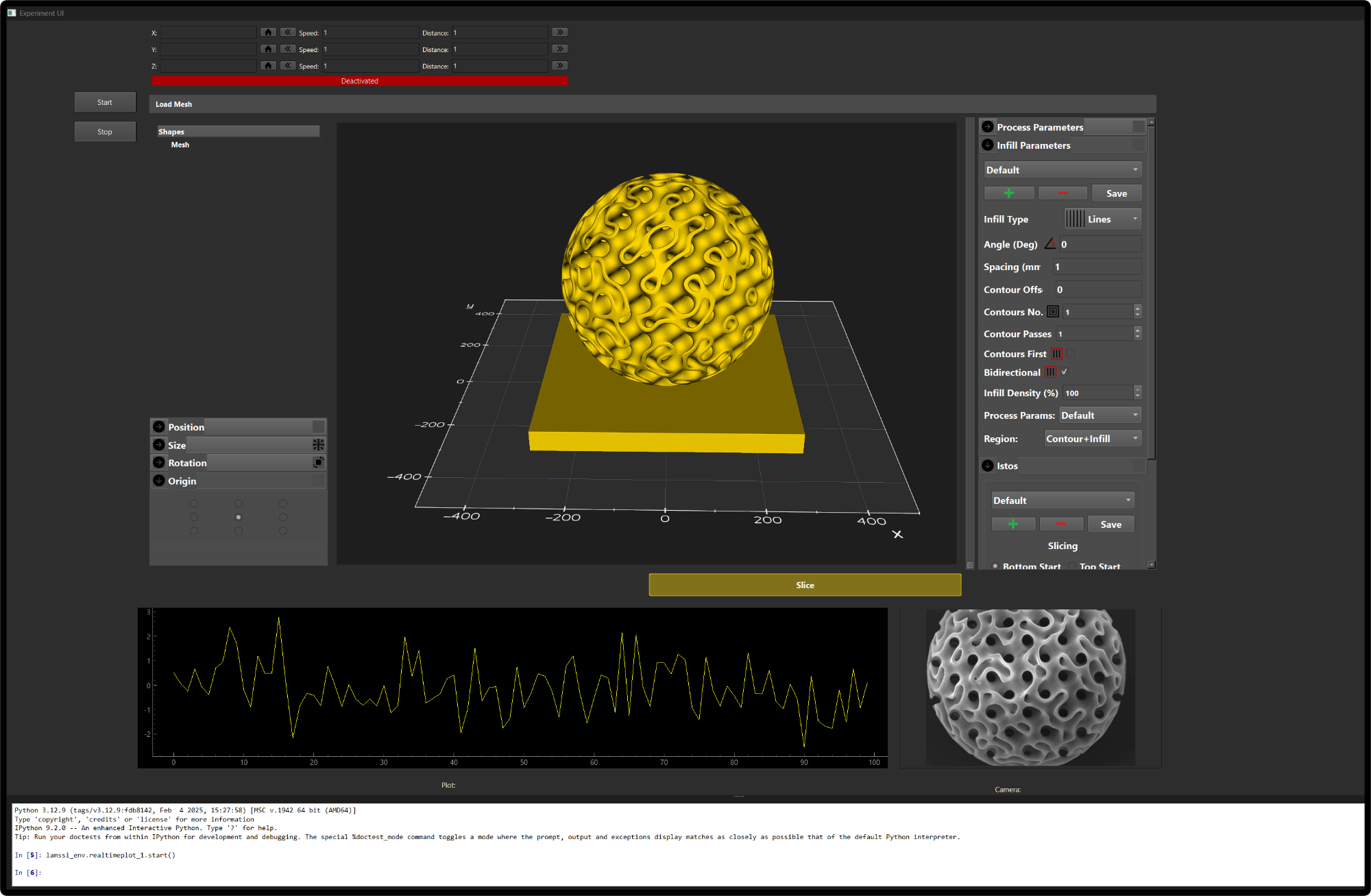Image resolution: width=1371 pixels, height=896 pixels.
Task: Jog Y axis forward with double-right arrow
Action: 560,49
